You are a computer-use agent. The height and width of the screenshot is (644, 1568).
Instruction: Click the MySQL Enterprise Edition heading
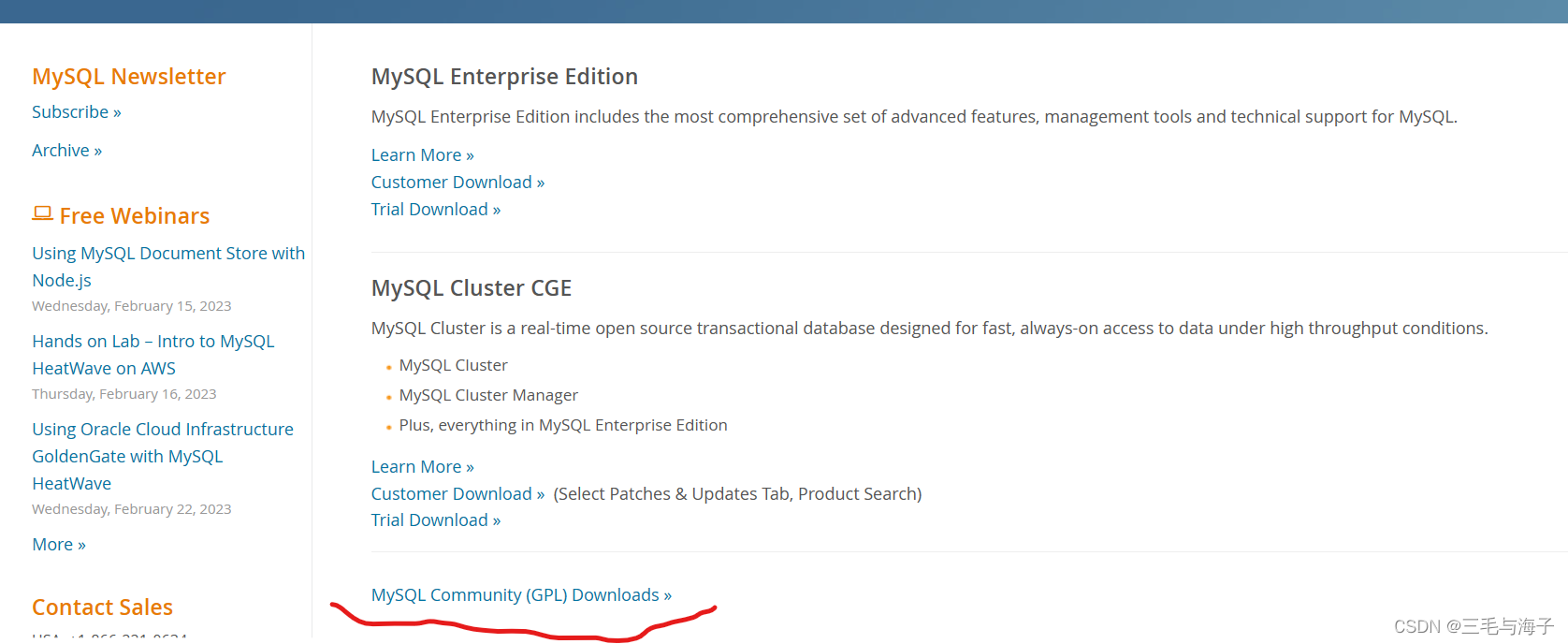505,77
